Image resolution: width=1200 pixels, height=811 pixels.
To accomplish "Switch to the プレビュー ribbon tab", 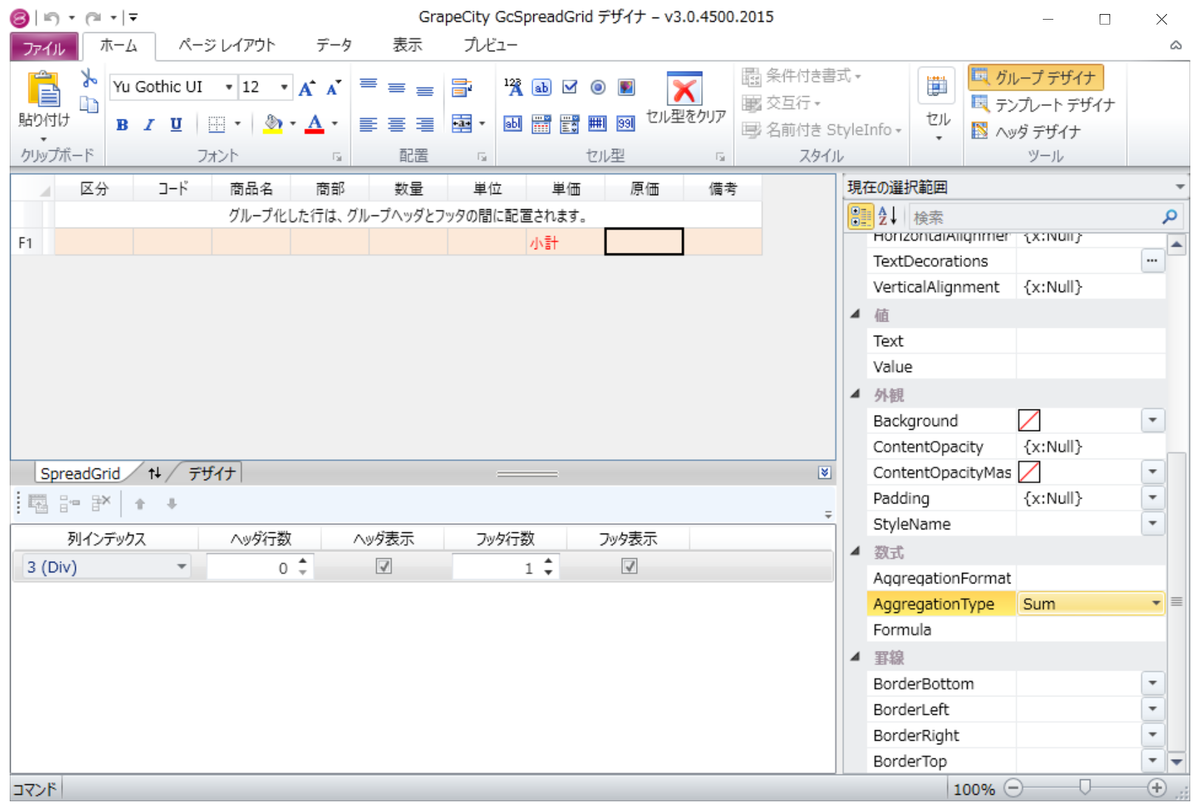I will pos(490,46).
